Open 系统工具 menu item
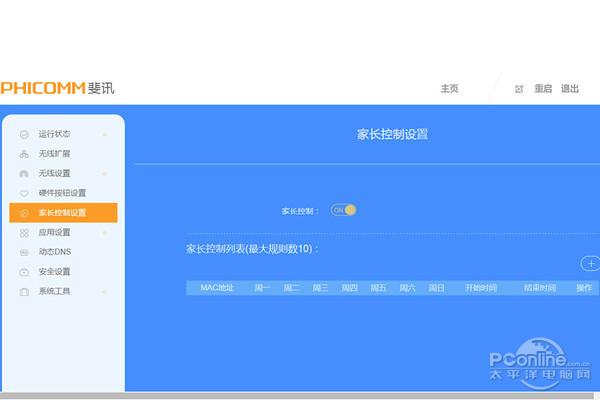The image size is (600, 400). [x=54, y=291]
